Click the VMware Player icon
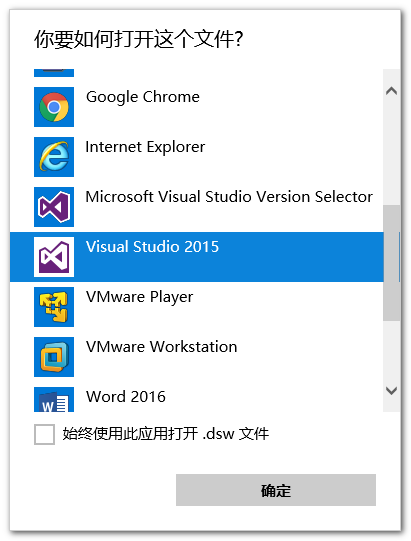Viewport: 411px width, 541px height. [54, 307]
